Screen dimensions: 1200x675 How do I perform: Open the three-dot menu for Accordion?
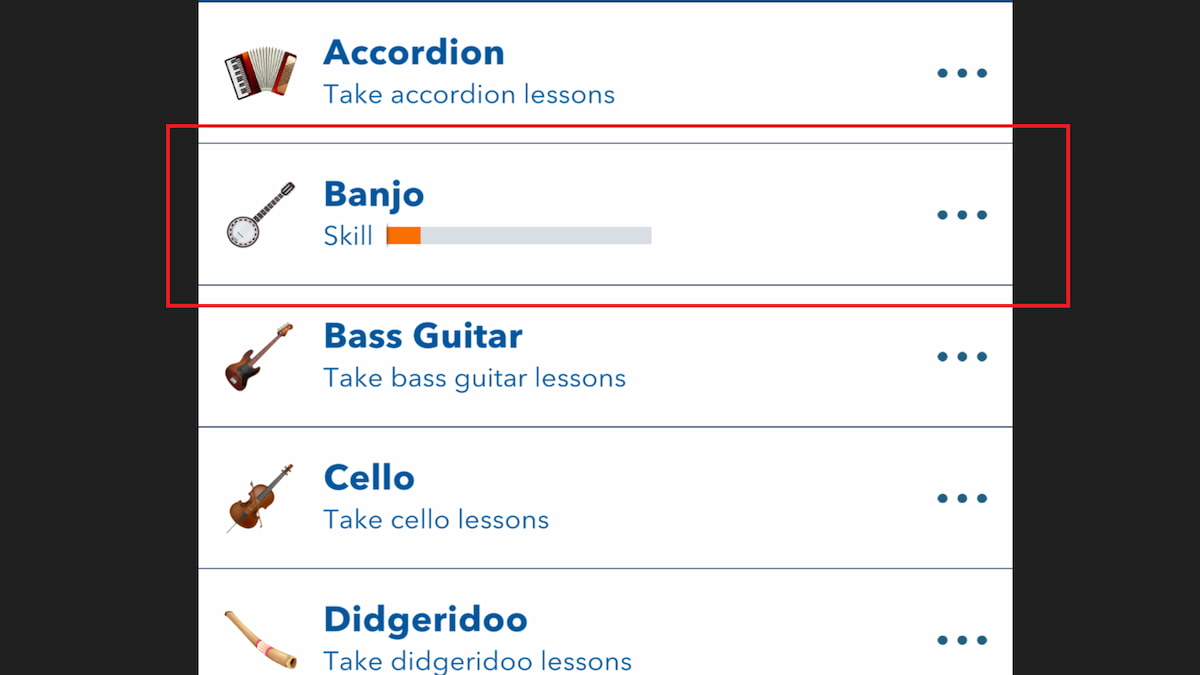click(962, 73)
